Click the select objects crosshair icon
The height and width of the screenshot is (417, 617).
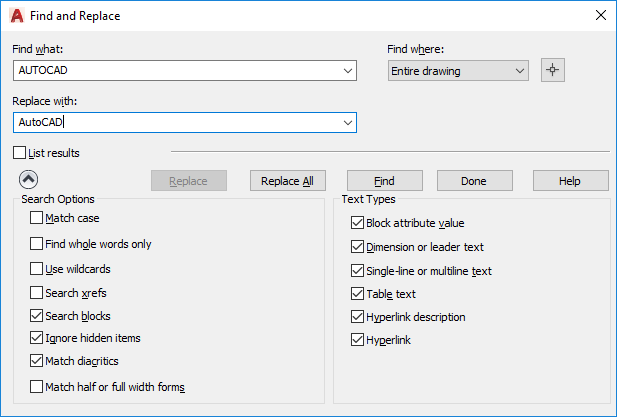point(552,70)
